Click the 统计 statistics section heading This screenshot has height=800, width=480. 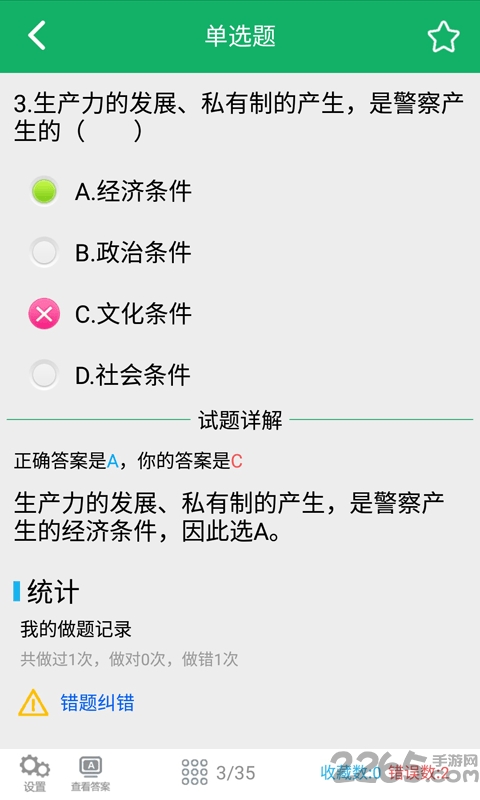point(53,592)
